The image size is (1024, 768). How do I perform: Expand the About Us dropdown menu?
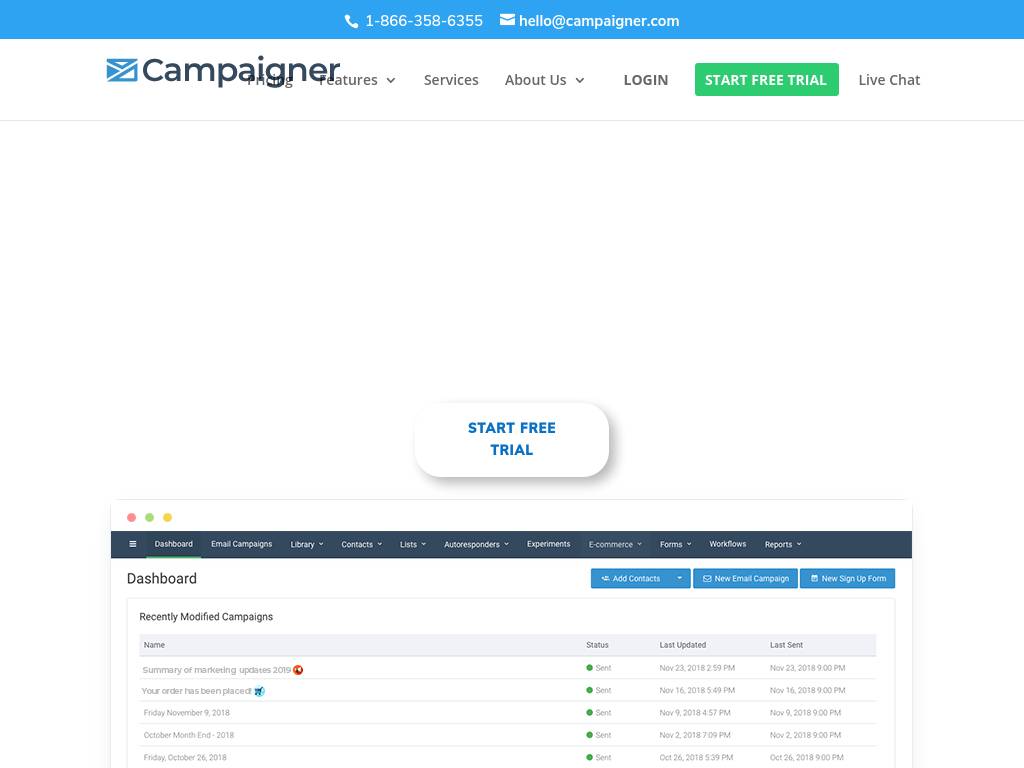545,80
